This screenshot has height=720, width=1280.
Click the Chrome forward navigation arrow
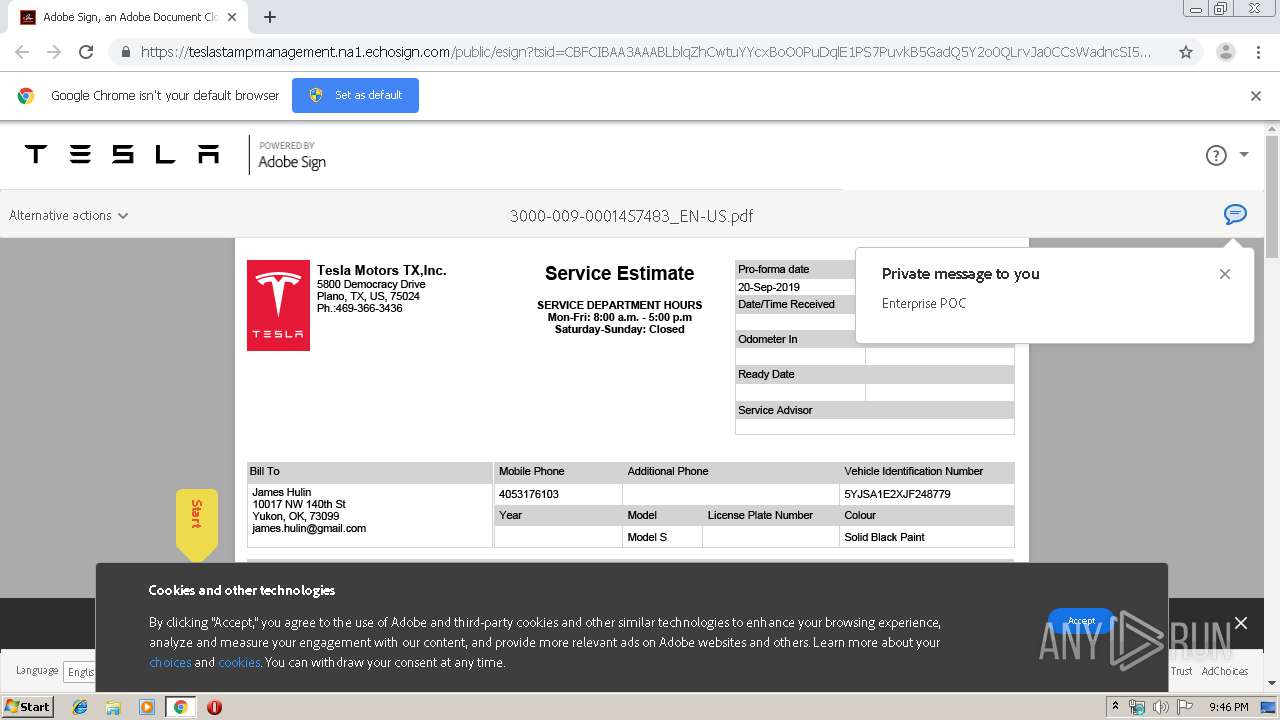coord(54,52)
